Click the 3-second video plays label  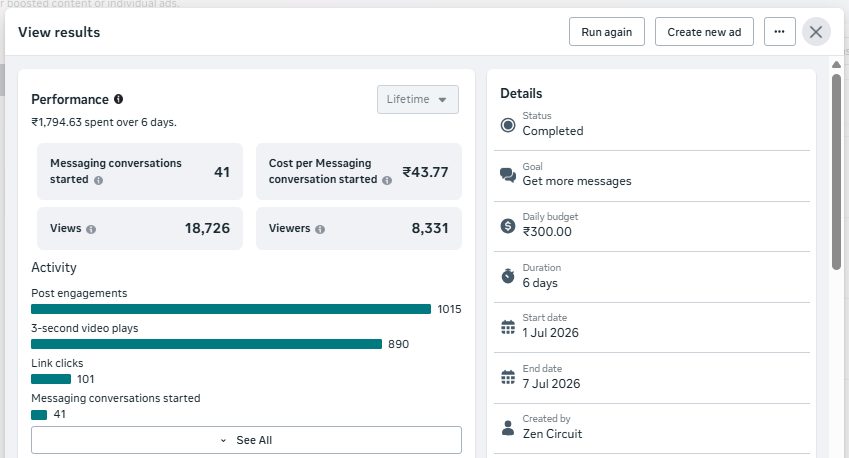84,328
